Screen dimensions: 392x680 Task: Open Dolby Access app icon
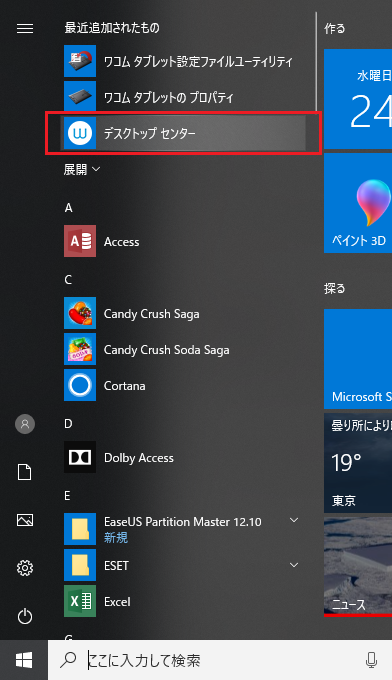pyautogui.click(x=80, y=457)
